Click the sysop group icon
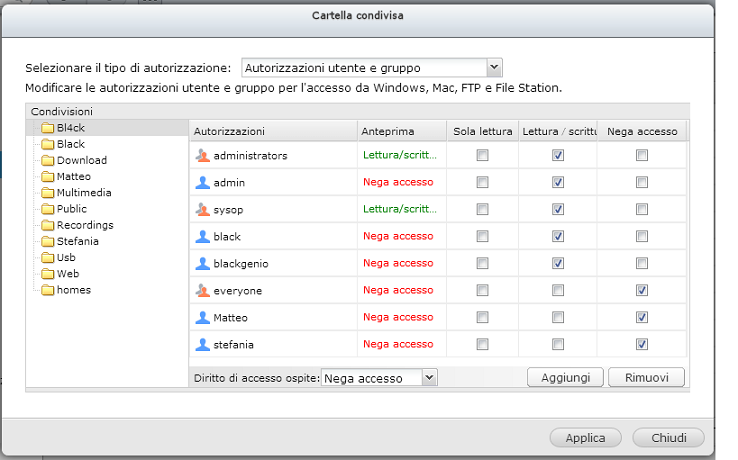Screen dimensions: 738x460 click(x=202, y=209)
